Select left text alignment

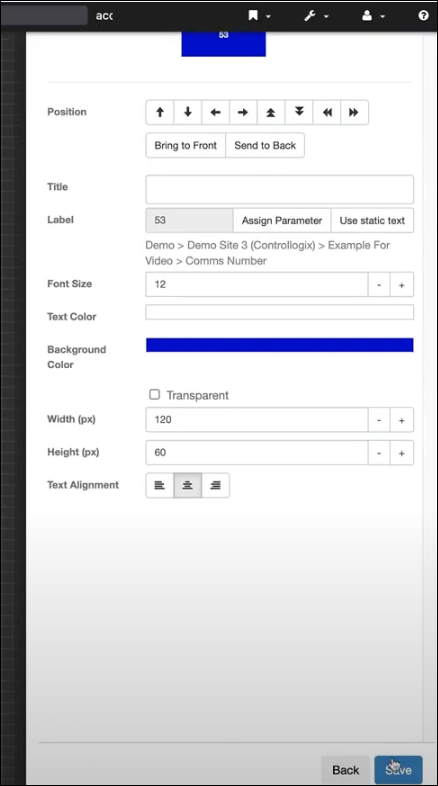click(x=160, y=485)
